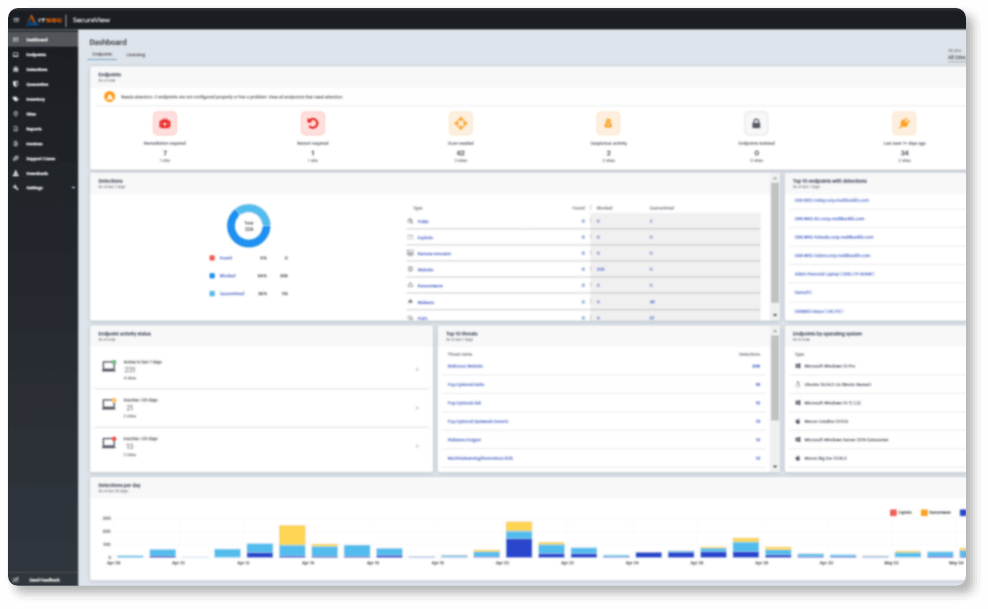Image resolution: width=988 pixels, height=609 pixels.
Task: Click Top 10 threats scroll down arrow
Action: tap(774, 467)
